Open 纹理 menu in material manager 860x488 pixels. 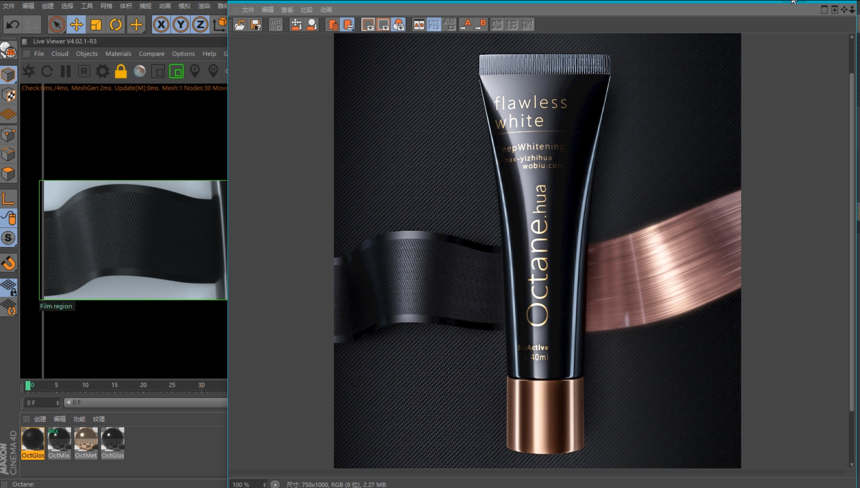[99, 419]
